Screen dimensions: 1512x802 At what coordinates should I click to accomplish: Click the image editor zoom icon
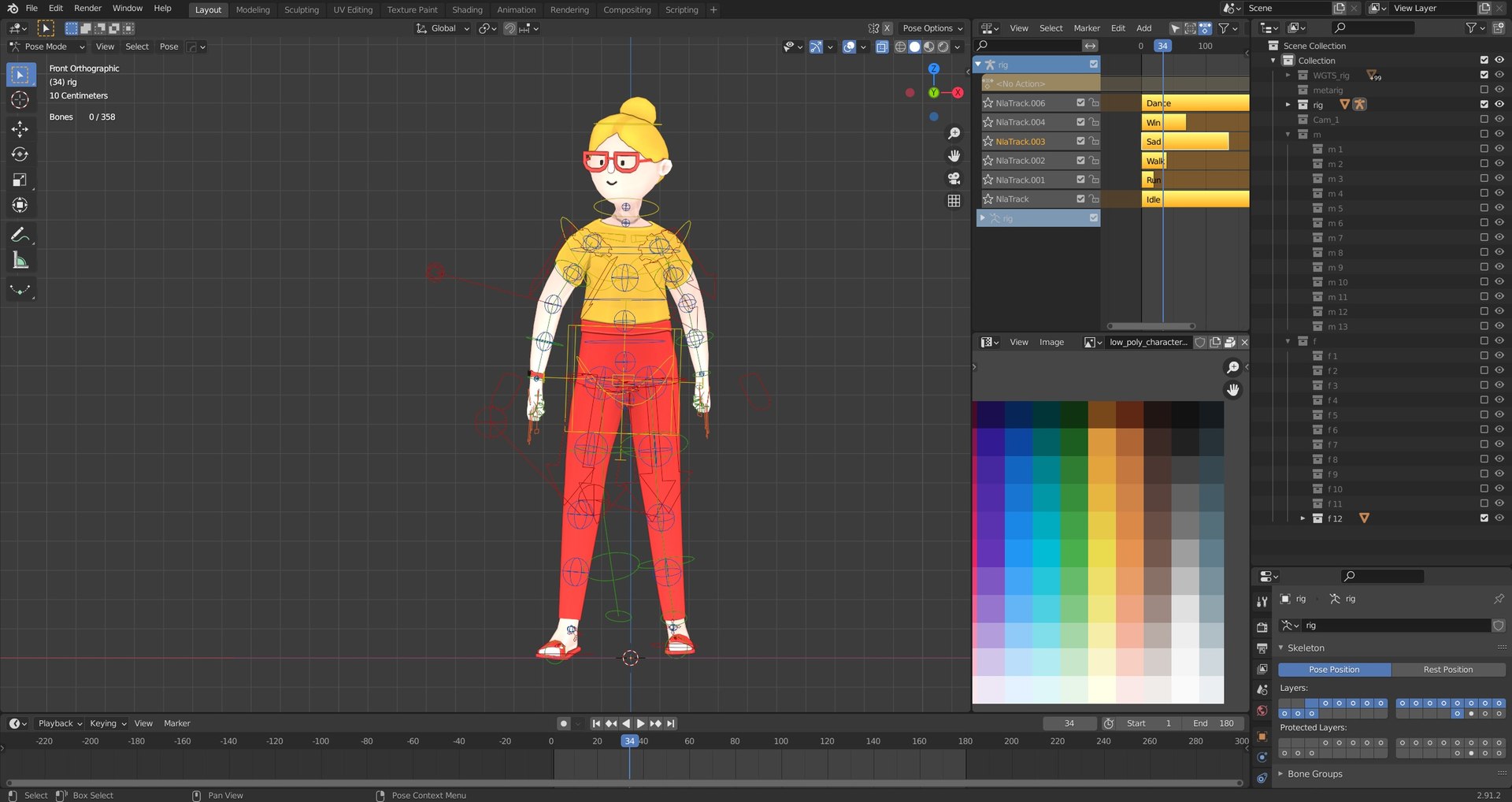(1232, 367)
